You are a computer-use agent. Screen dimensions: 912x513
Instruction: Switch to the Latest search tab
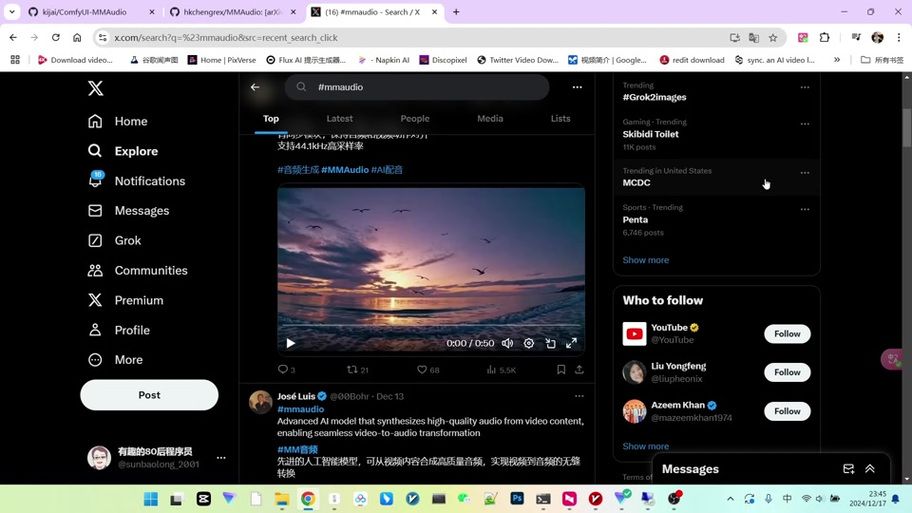point(339,118)
